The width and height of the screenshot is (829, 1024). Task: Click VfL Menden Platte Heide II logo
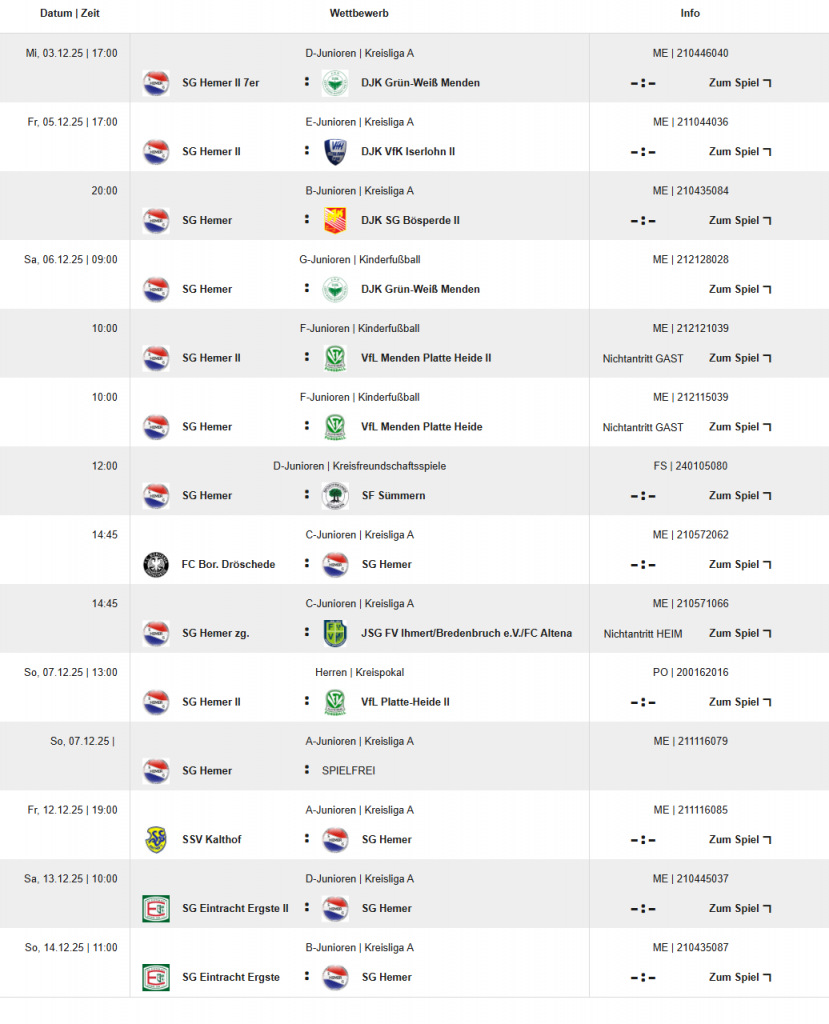(x=335, y=358)
